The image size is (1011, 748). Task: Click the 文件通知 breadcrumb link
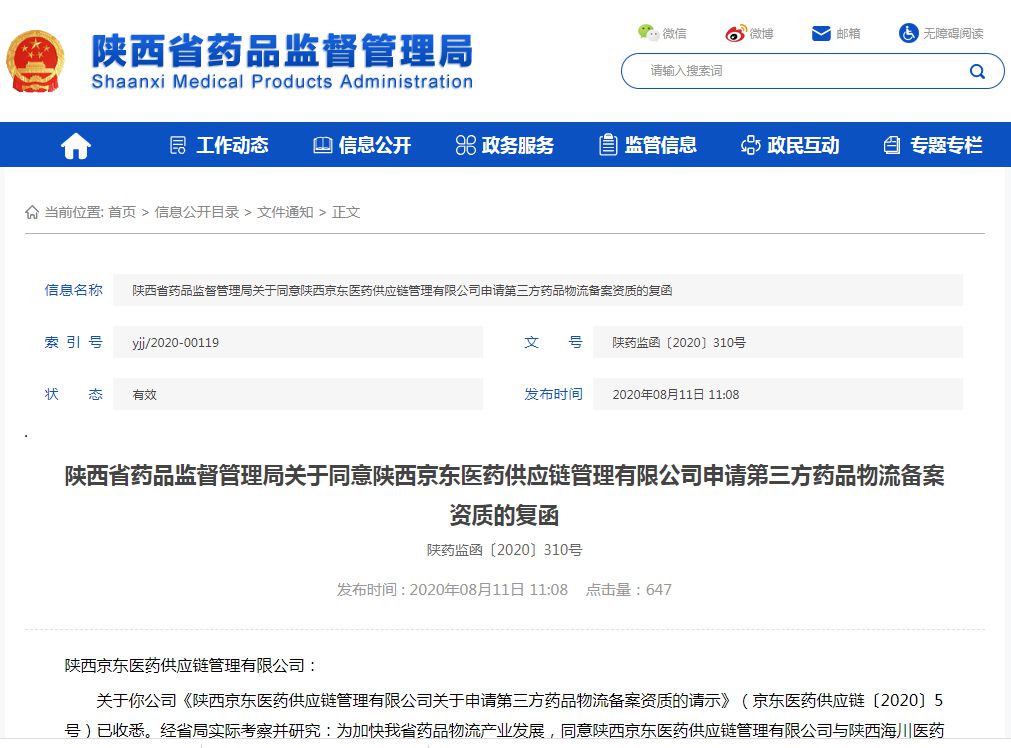285,212
